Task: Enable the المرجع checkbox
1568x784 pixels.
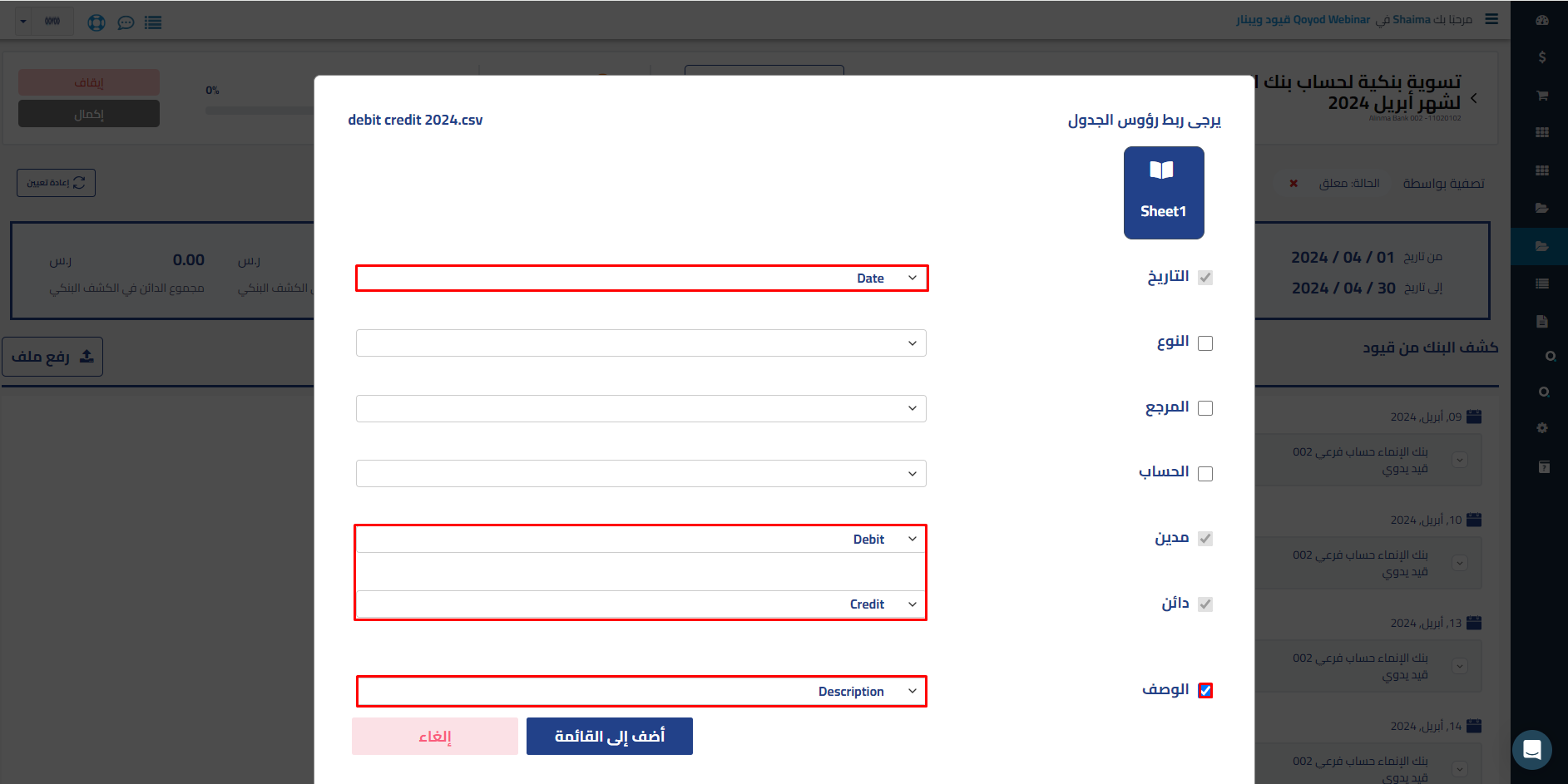Action: pyautogui.click(x=1204, y=408)
